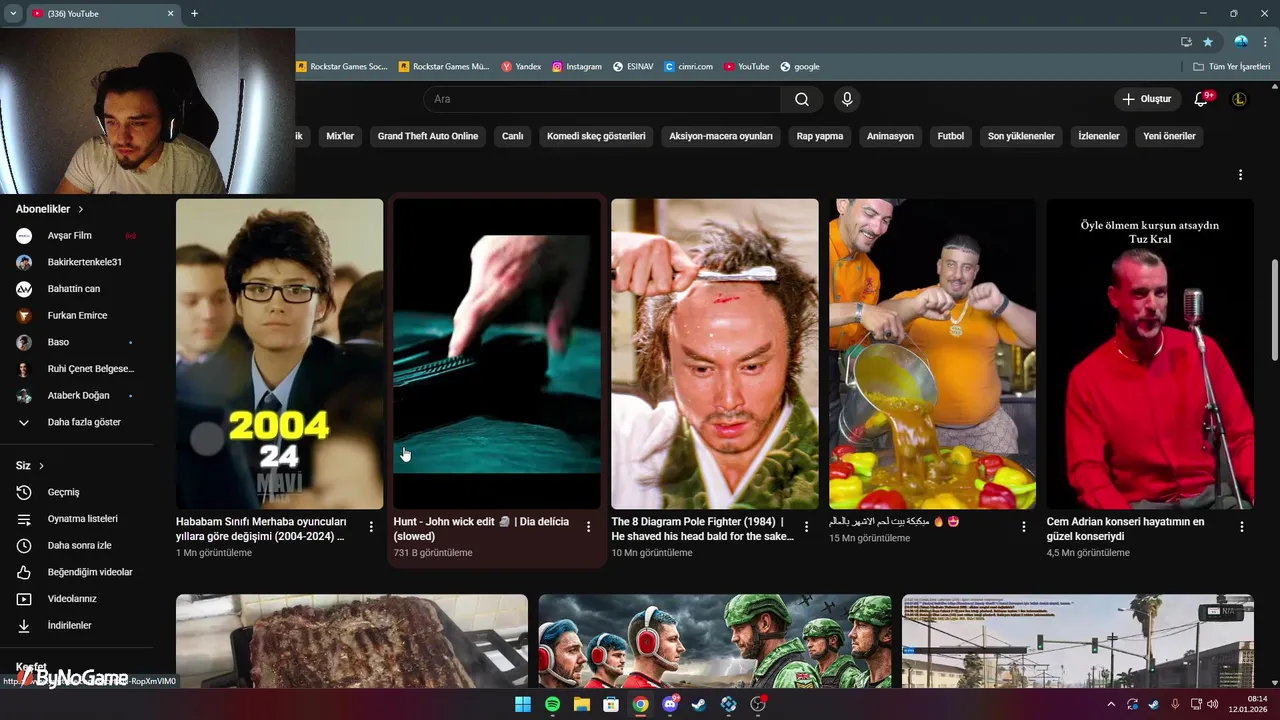The height and width of the screenshot is (720, 1280).
Task: Select the İzlenenler filter chip
Action: coord(1099,136)
